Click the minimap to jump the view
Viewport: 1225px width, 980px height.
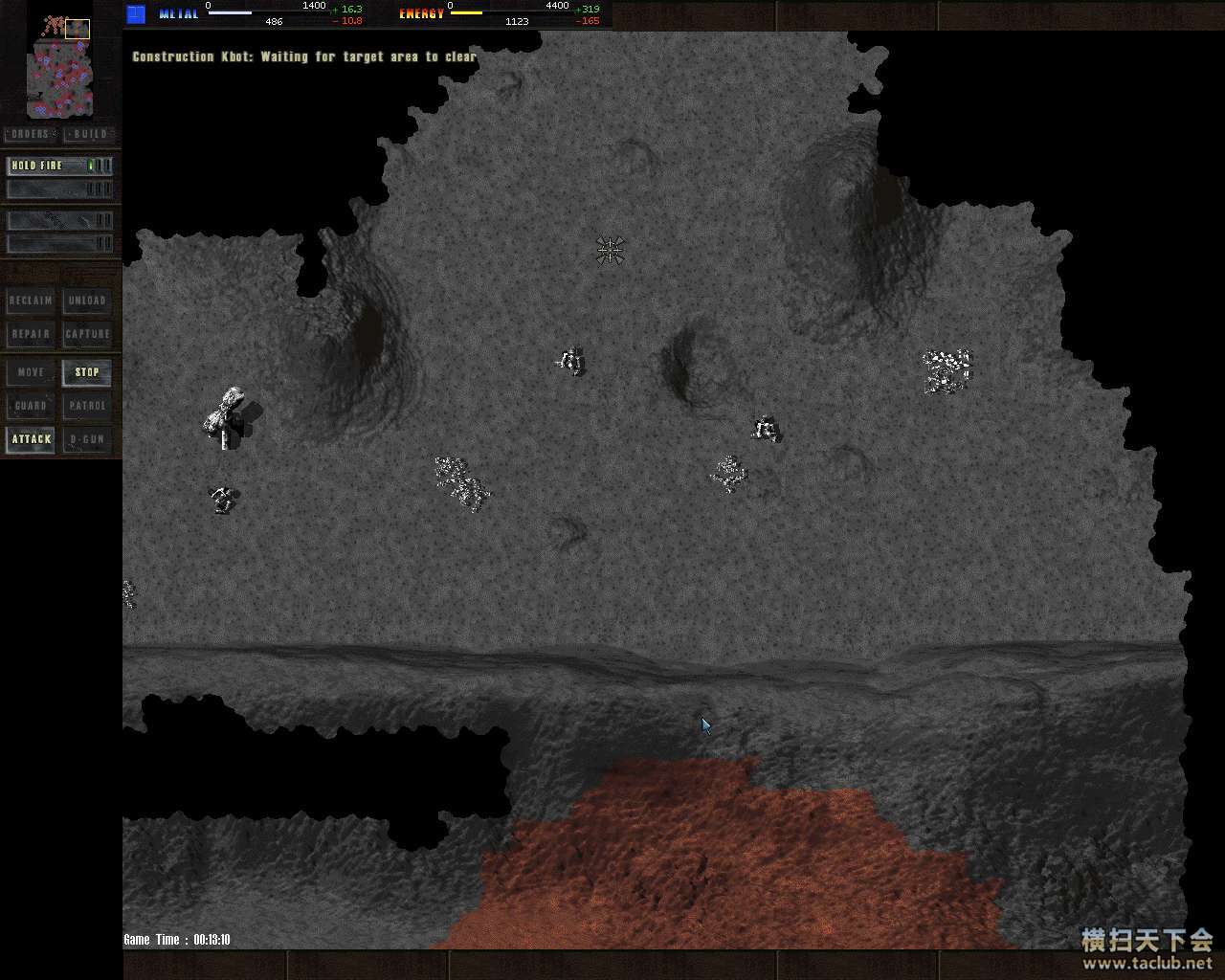(x=59, y=65)
